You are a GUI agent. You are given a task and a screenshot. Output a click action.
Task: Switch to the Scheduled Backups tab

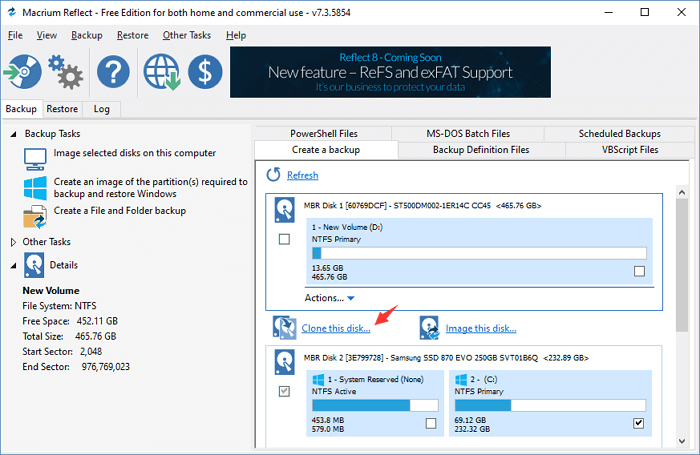tap(619, 133)
